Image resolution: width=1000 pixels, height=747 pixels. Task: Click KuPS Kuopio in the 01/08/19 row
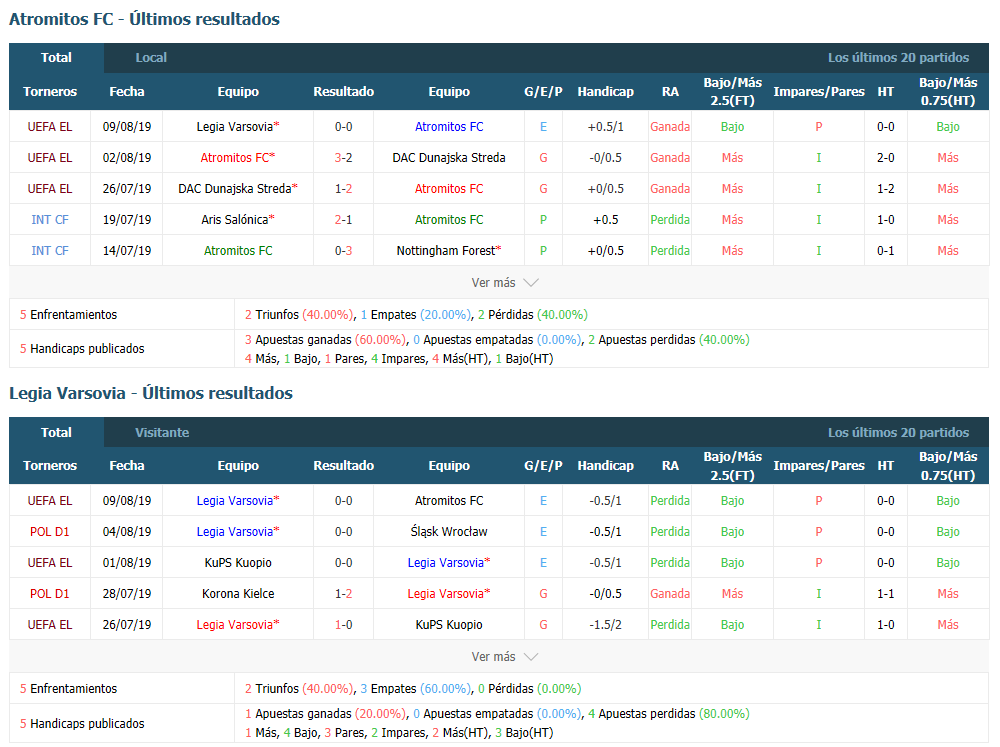(x=238, y=563)
